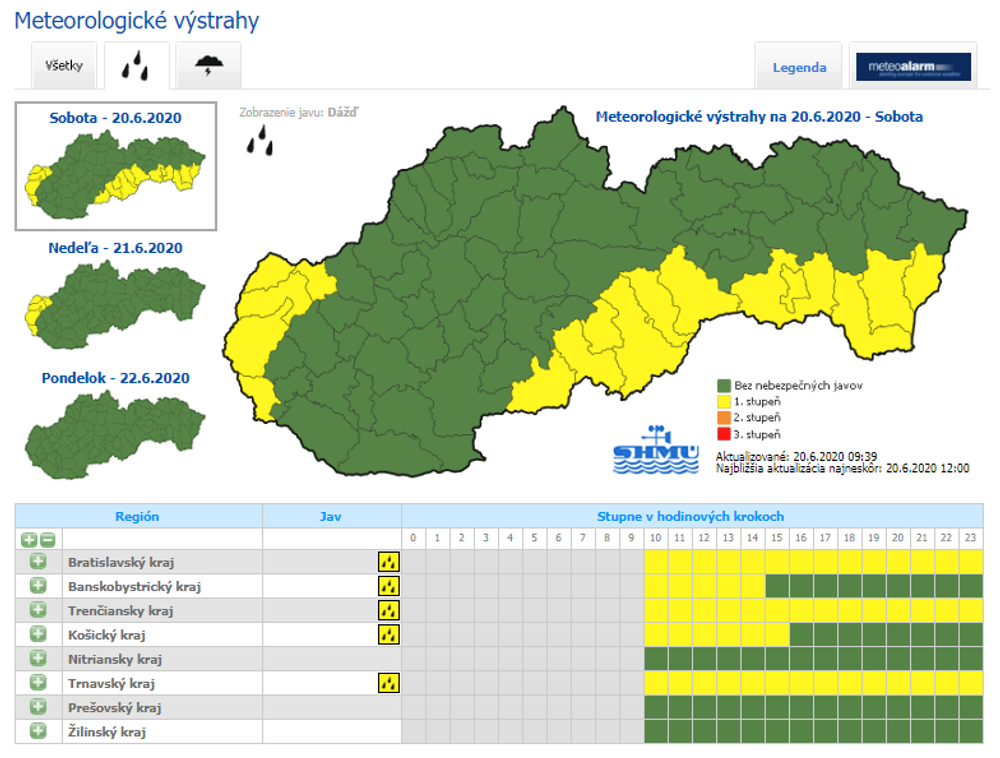
Task: Expand the Žilinský kraj row
Action: click(x=38, y=732)
